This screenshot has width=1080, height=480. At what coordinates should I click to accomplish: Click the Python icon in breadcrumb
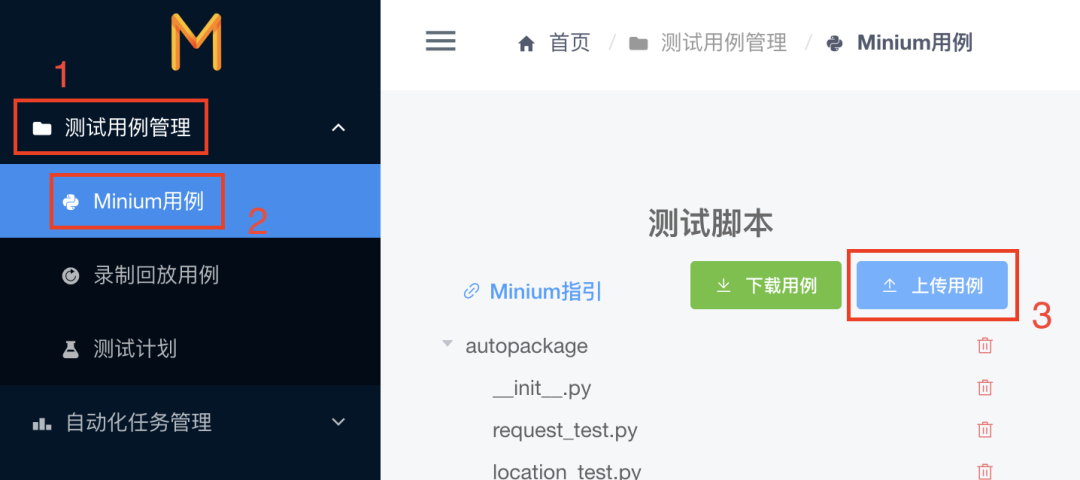tap(835, 44)
